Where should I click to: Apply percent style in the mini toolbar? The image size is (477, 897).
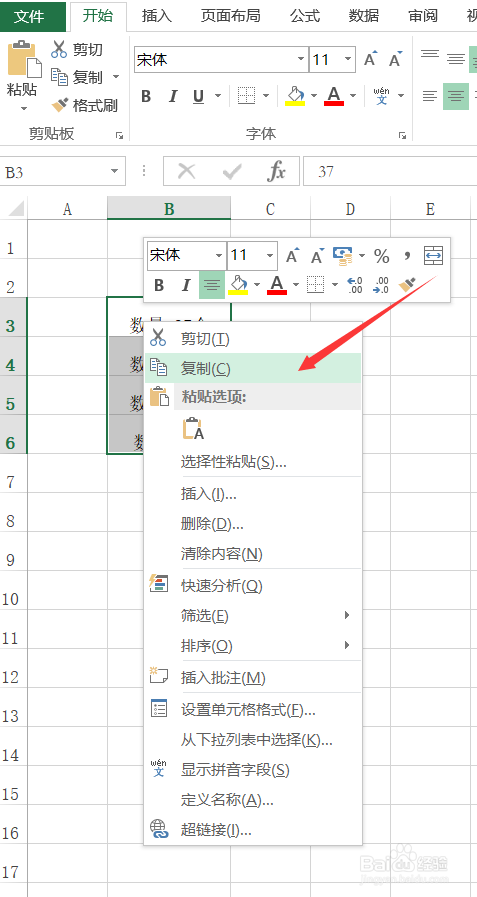coord(381,256)
